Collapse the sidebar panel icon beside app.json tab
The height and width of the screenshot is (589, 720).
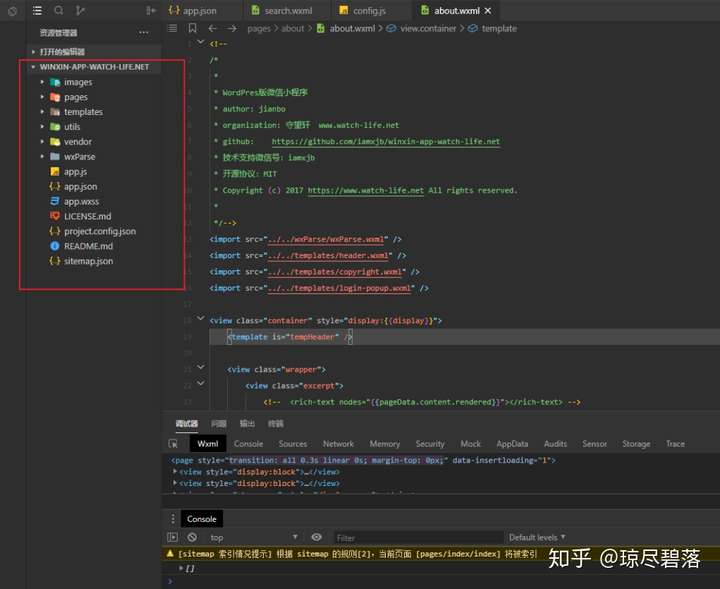click(151, 10)
